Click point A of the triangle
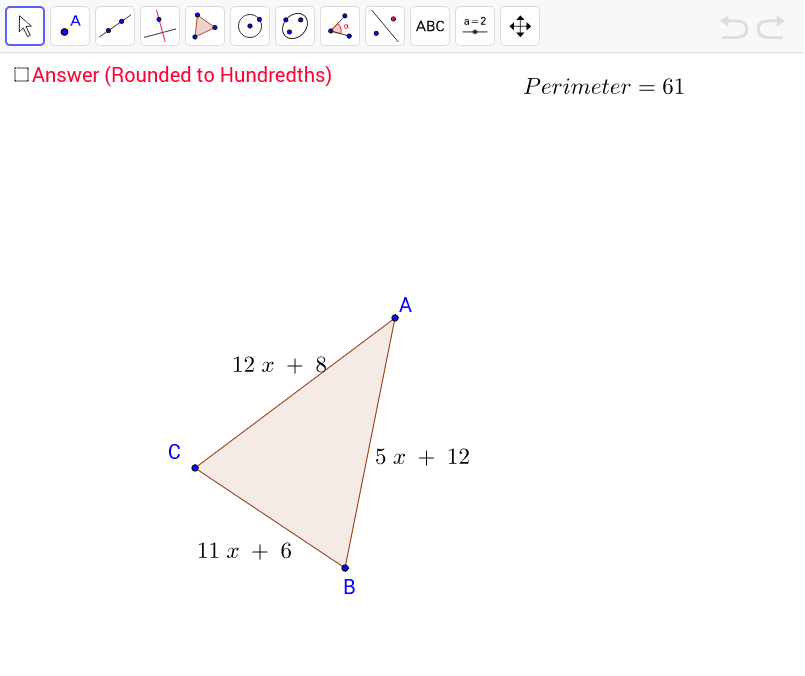The image size is (805, 676). pyautogui.click(x=395, y=318)
